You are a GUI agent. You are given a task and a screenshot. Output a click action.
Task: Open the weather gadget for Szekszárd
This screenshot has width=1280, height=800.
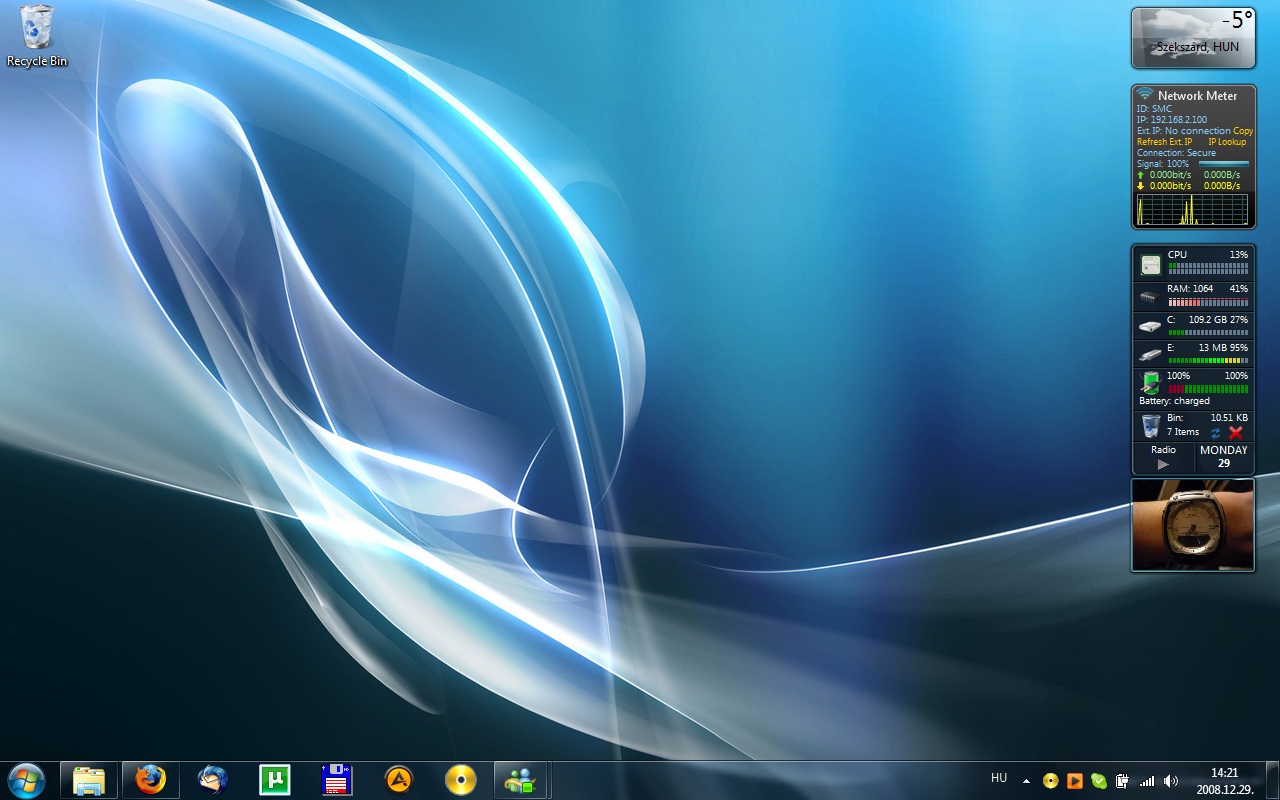pyautogui.click(x=1193, y=38)
